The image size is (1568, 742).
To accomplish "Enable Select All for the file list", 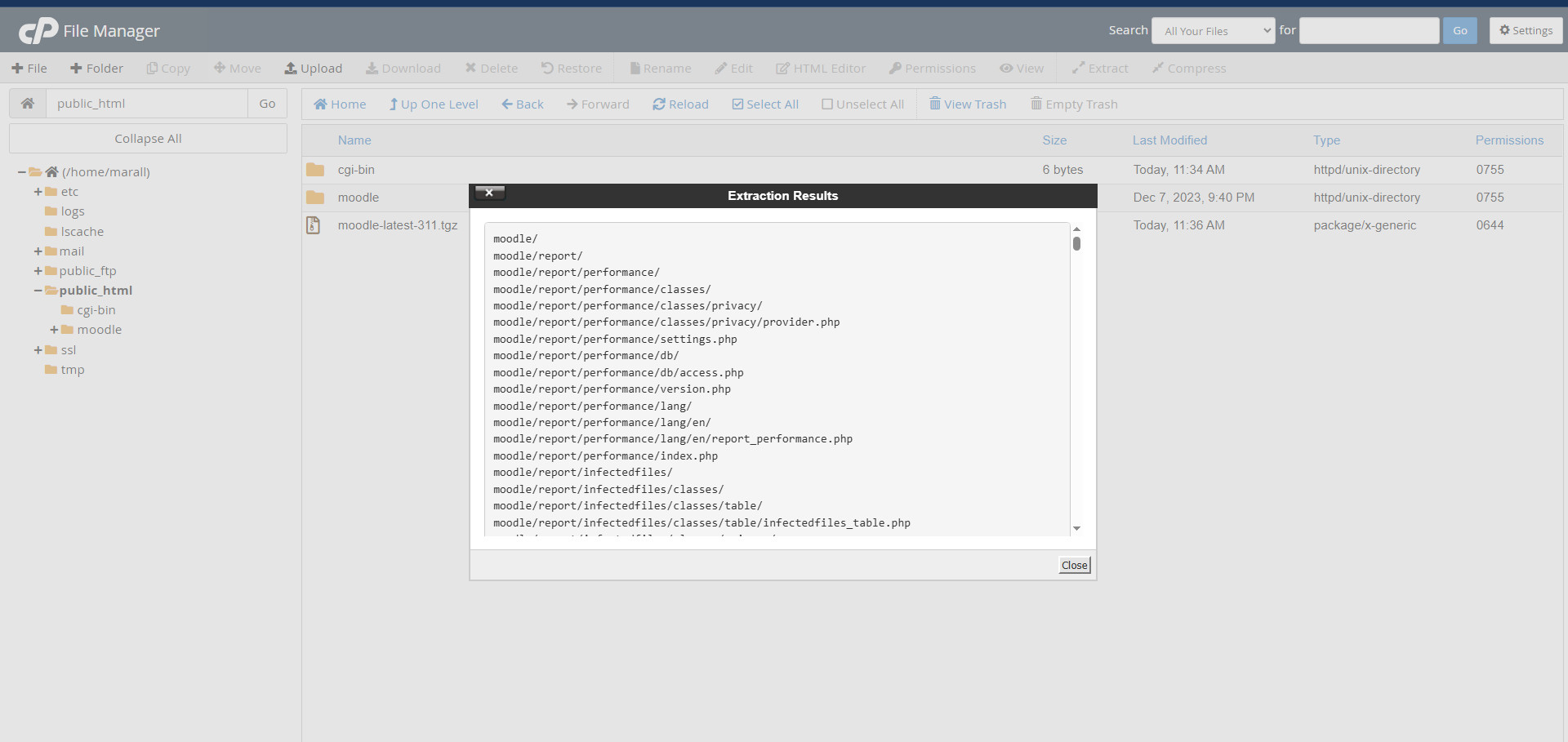I will (x=765, y=104).
